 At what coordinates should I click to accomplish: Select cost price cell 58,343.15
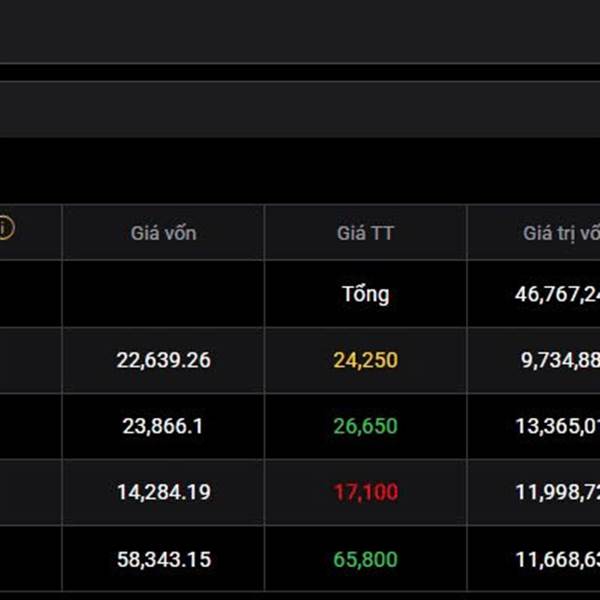pos(163,559)
